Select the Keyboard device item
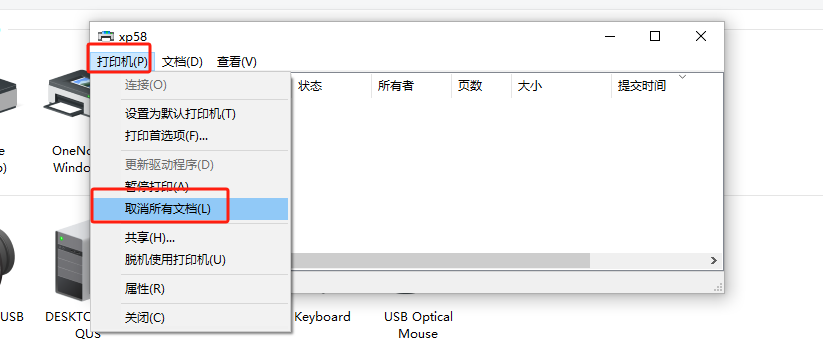The width and height of the screenshot is (823, 360). point(322,317)
